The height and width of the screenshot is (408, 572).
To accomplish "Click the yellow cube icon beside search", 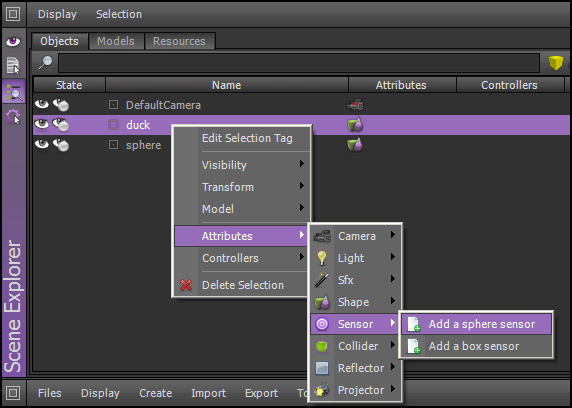I will (x=556, y=63).
